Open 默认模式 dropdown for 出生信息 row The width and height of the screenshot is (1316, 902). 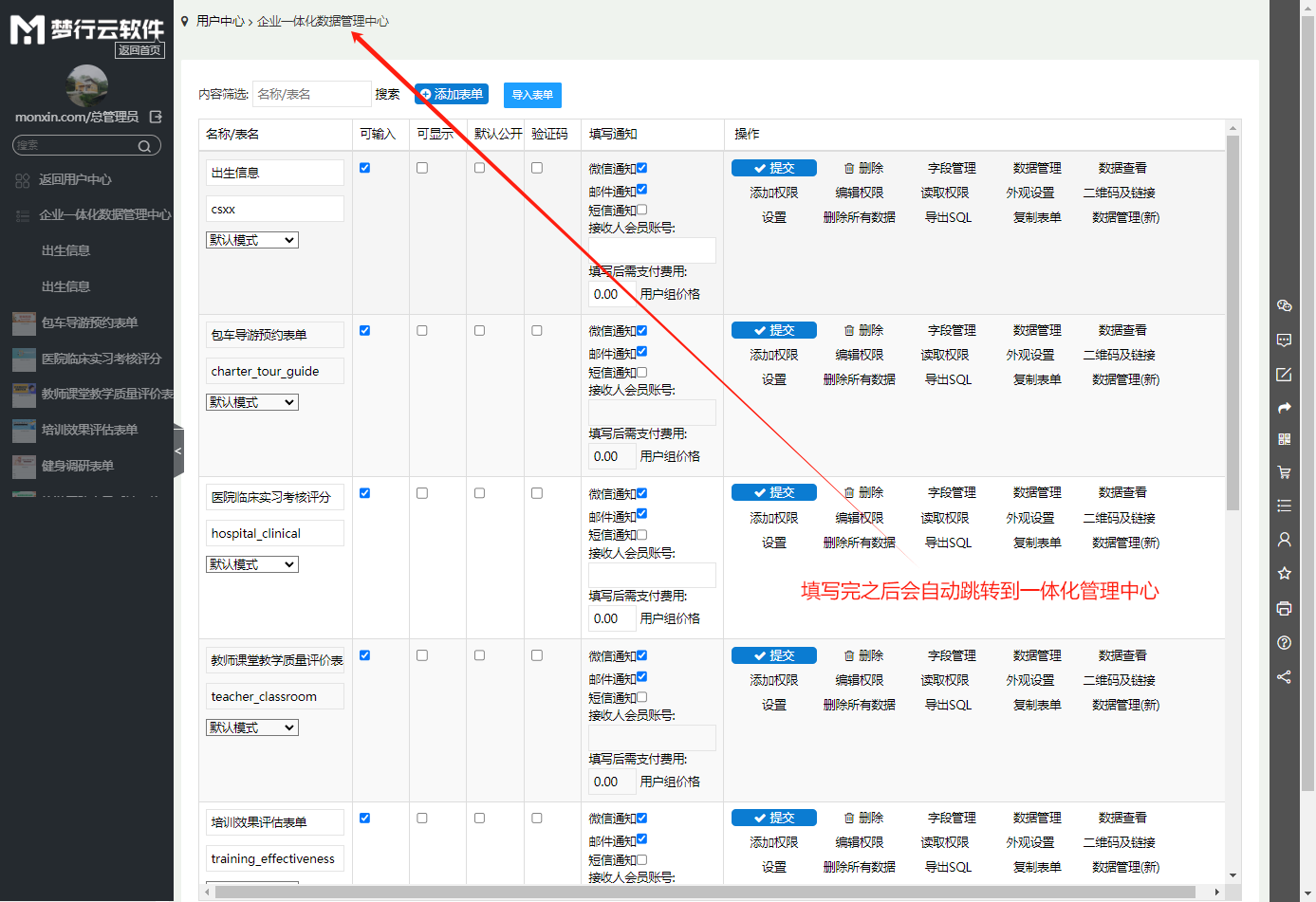[x=252, y=240]
